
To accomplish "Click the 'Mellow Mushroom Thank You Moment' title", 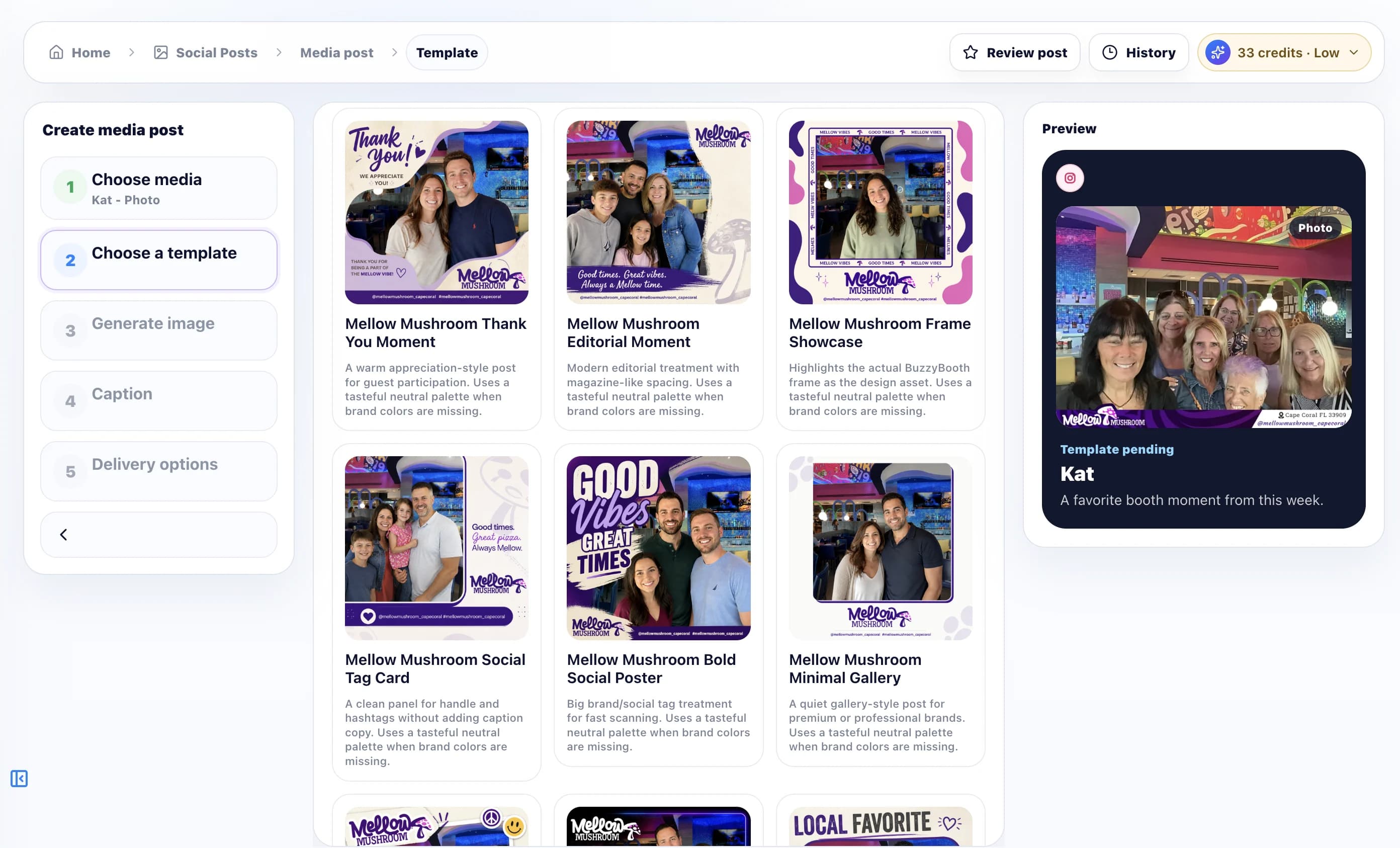I will [x=435, y=332].
